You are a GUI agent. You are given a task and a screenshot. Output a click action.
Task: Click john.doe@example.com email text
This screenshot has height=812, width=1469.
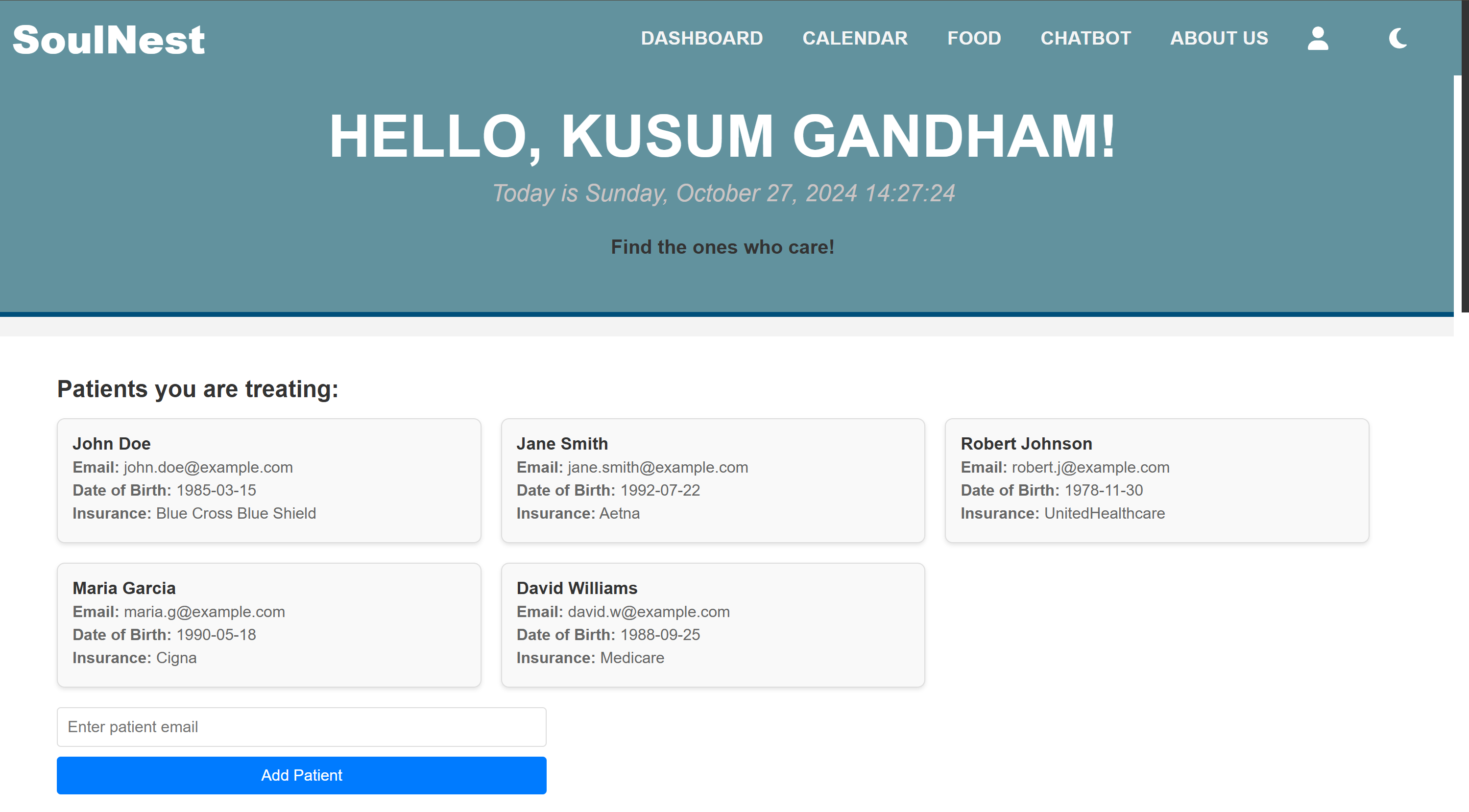point(208,467)
